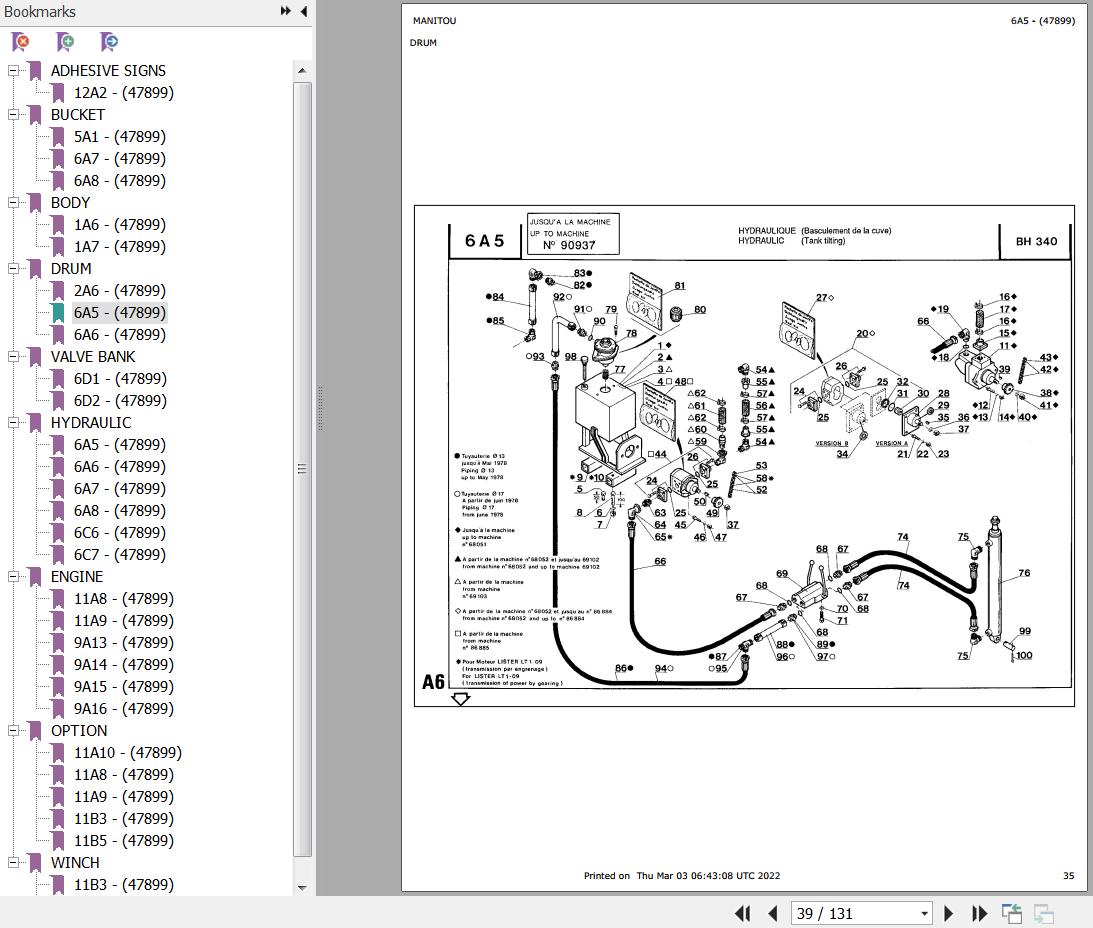
Task: Open bookmark 6A5 - (47899) under HYDRAULIC
Action: click(120, 445)
